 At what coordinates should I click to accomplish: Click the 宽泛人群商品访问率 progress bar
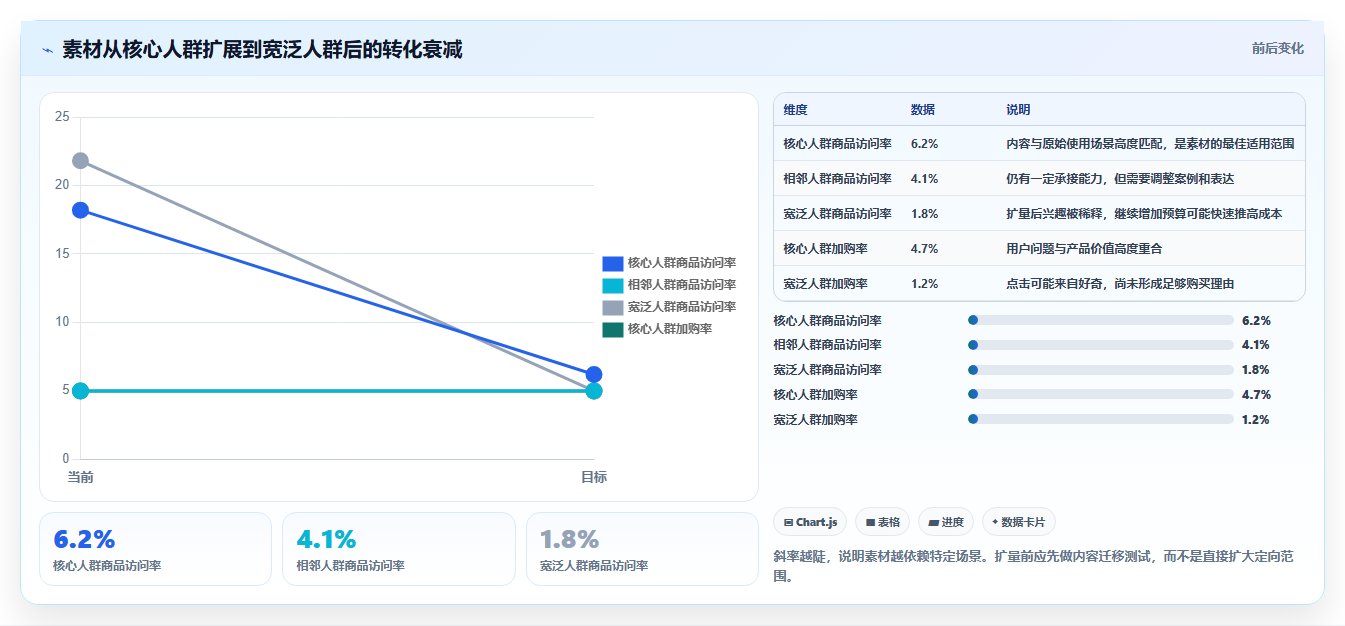[1101, 370]
